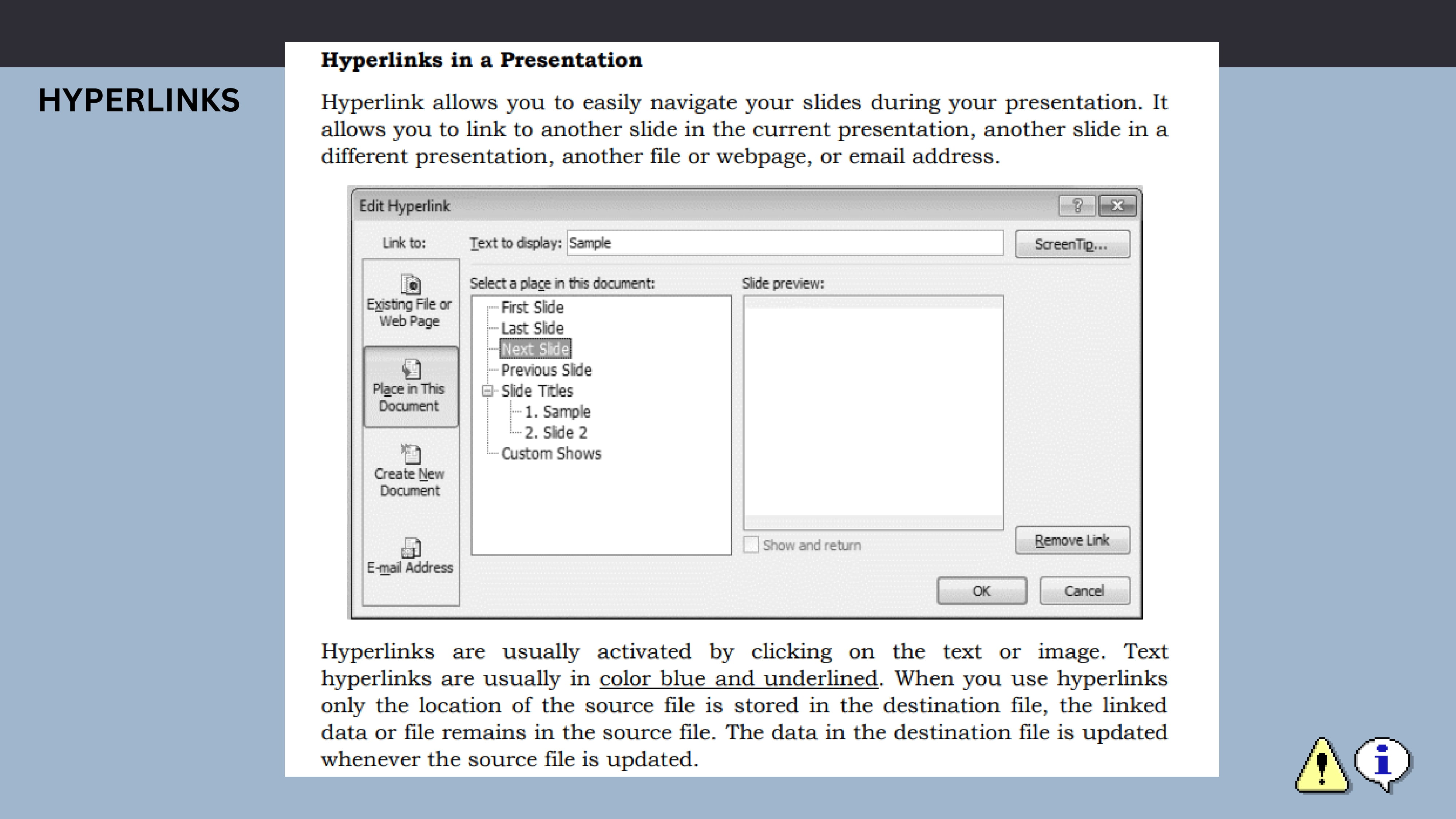The height and width of the screenshot is (819, 1456).
Task: Select the 1. Sample slide title
Action: tap(557, 412)
